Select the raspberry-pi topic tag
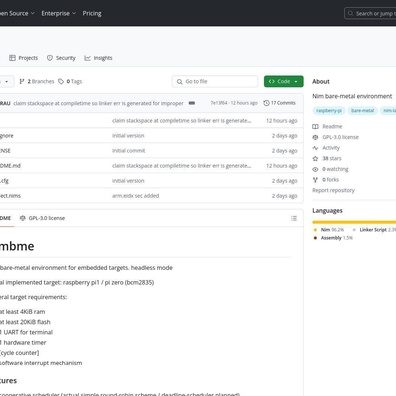Image resolution: width=396 pixels, height=396 pixels. point(329,111)
